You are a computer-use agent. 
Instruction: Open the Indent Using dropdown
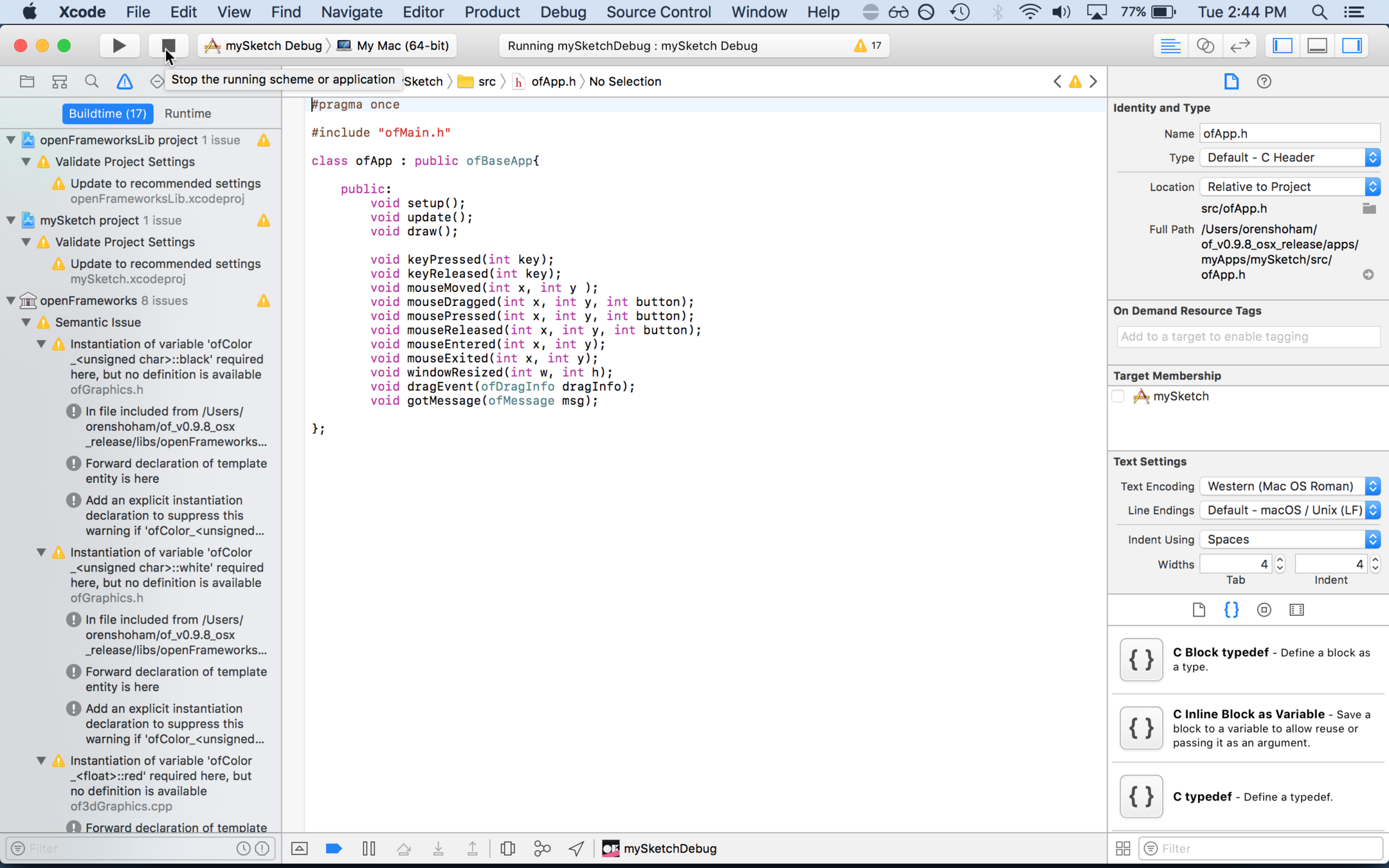pos(1289,539)
